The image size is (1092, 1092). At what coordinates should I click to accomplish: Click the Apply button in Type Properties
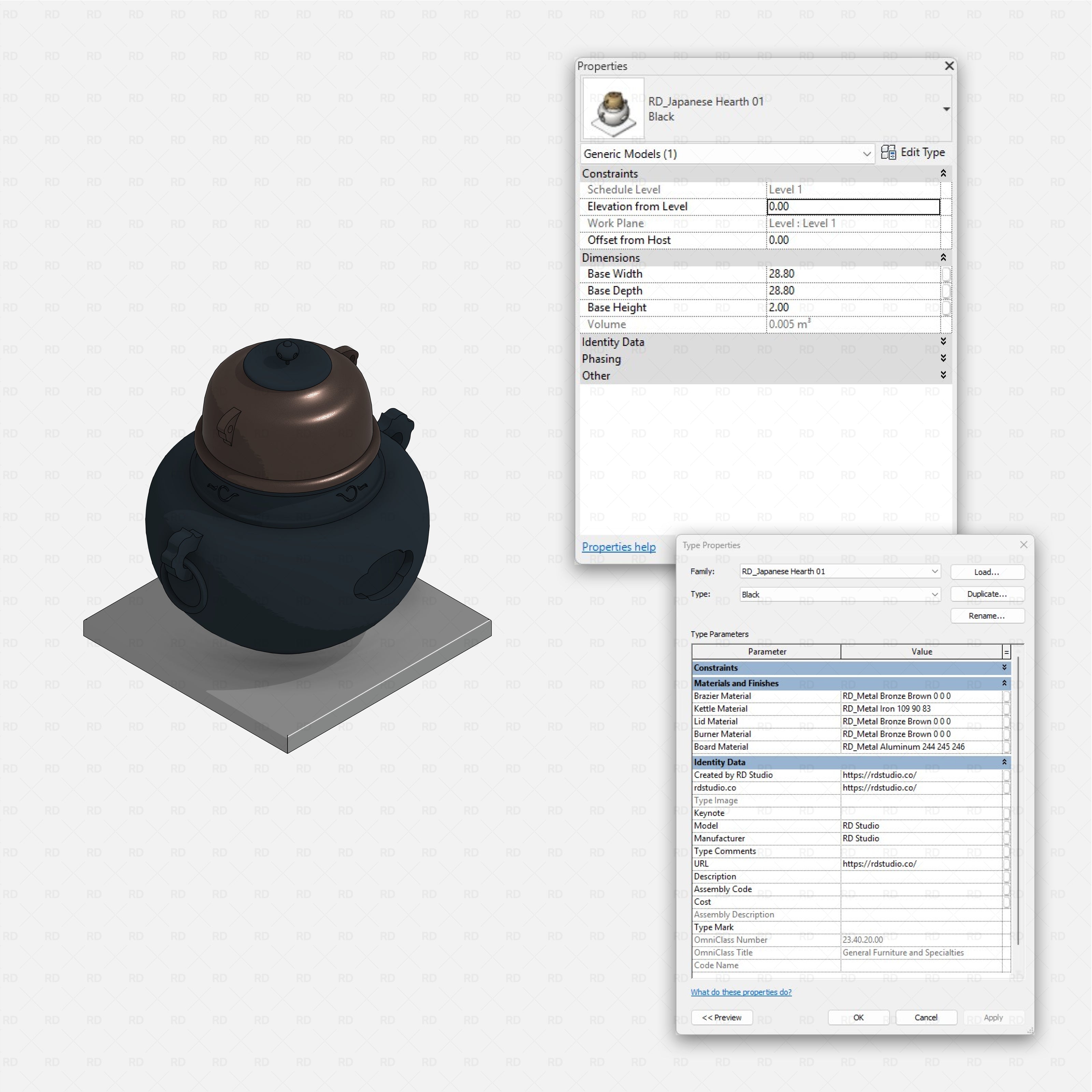[993, 1018]
